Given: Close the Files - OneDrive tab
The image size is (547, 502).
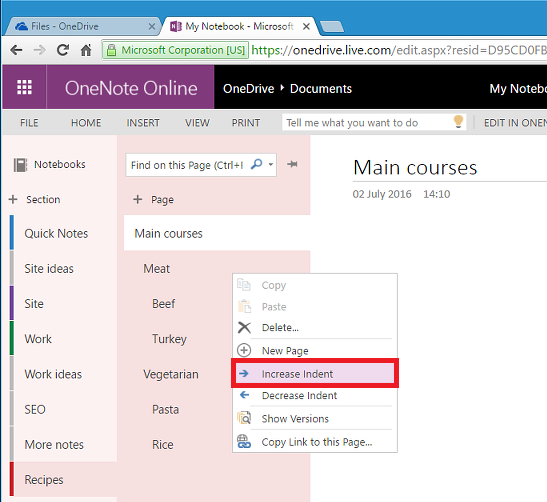Looking at the screenshot, I should click(152, 27).
